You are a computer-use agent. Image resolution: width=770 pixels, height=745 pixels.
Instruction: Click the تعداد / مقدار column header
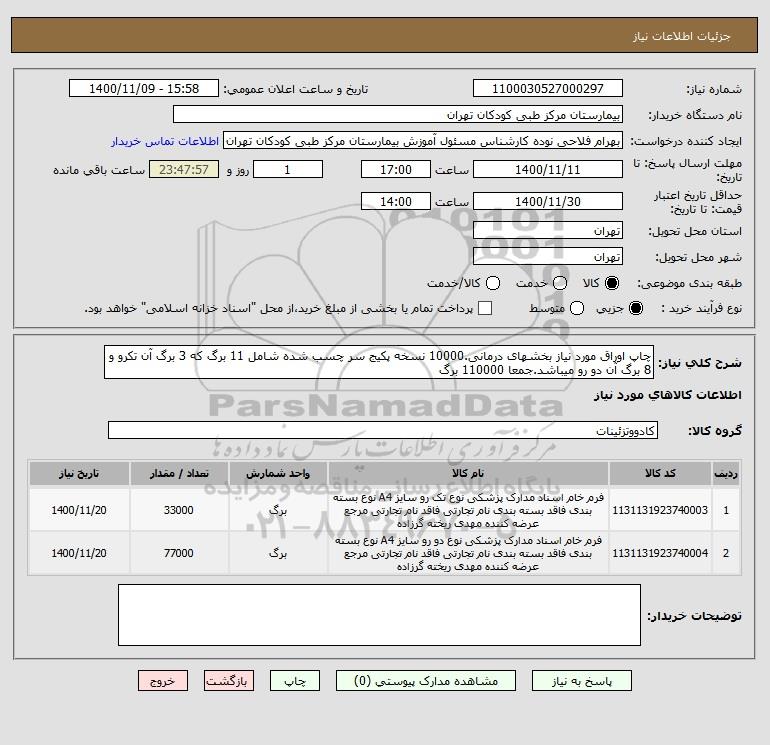pos(179,473)
